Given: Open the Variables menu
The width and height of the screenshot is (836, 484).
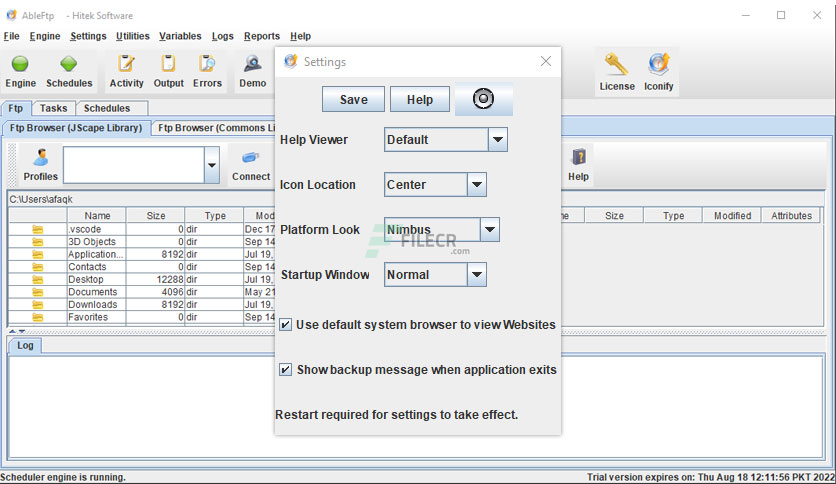Looking at the screenshot, I should click(180, 36).
